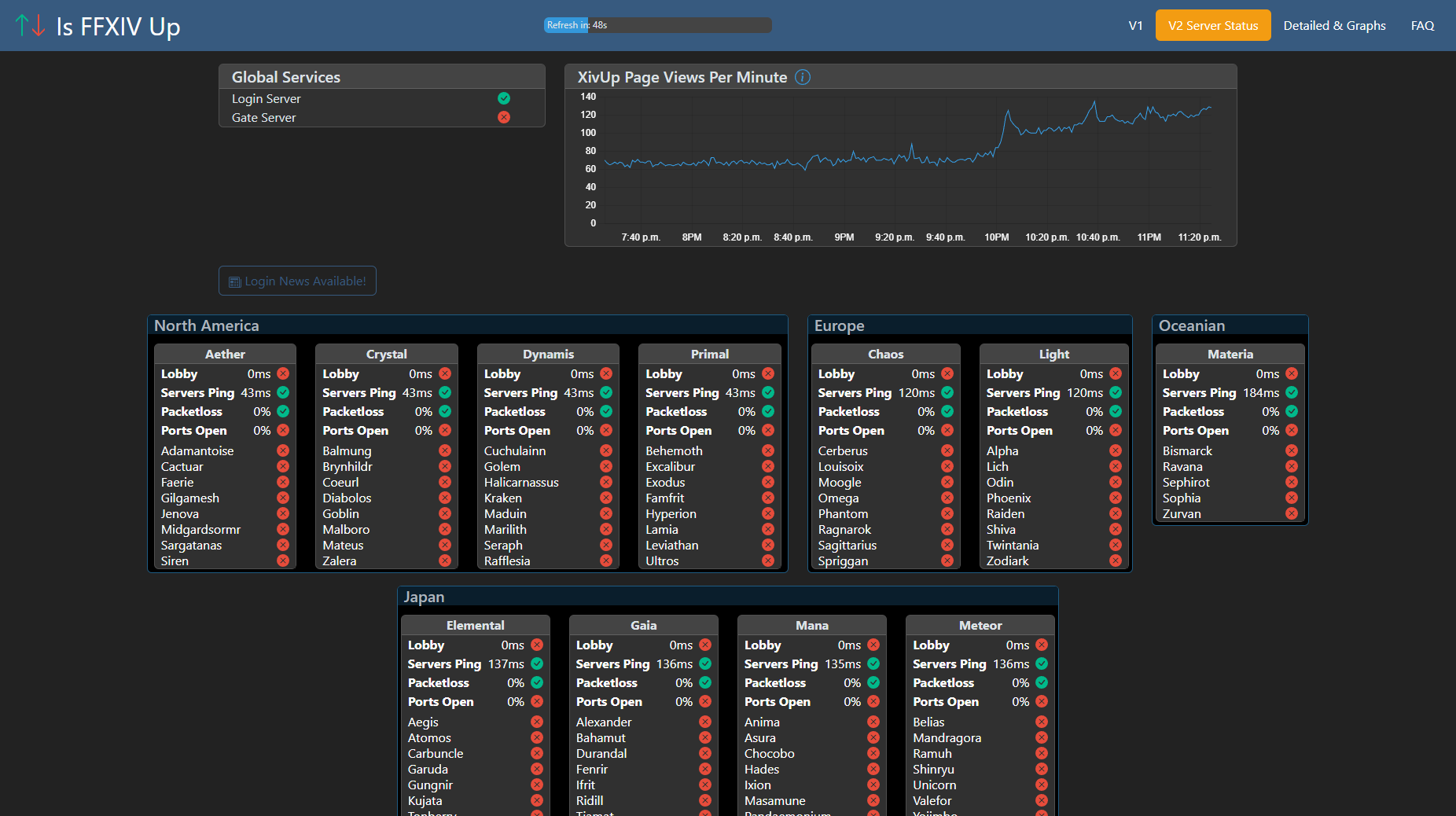
Task: Click the Global Services panel heading
Action: click(286, 77)
